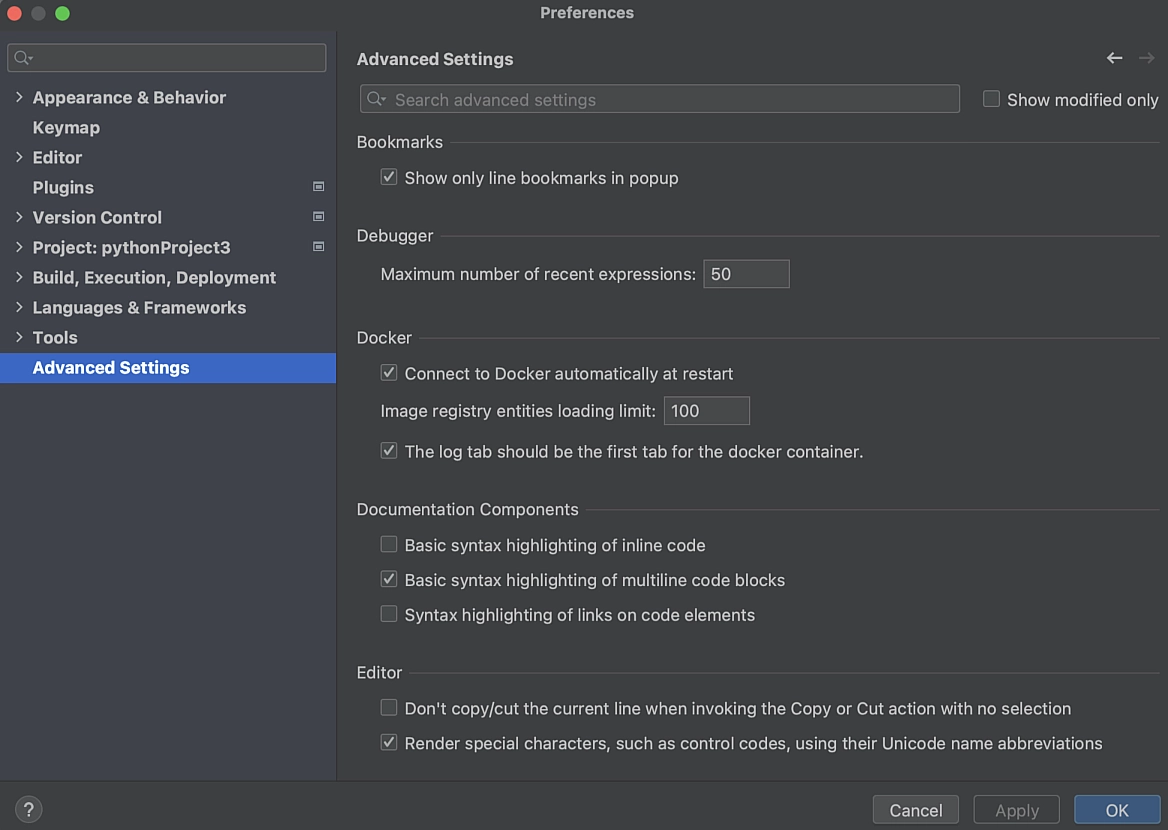Click the OK button
The height and width of the screenshot is (830, 1168).
1117,810
